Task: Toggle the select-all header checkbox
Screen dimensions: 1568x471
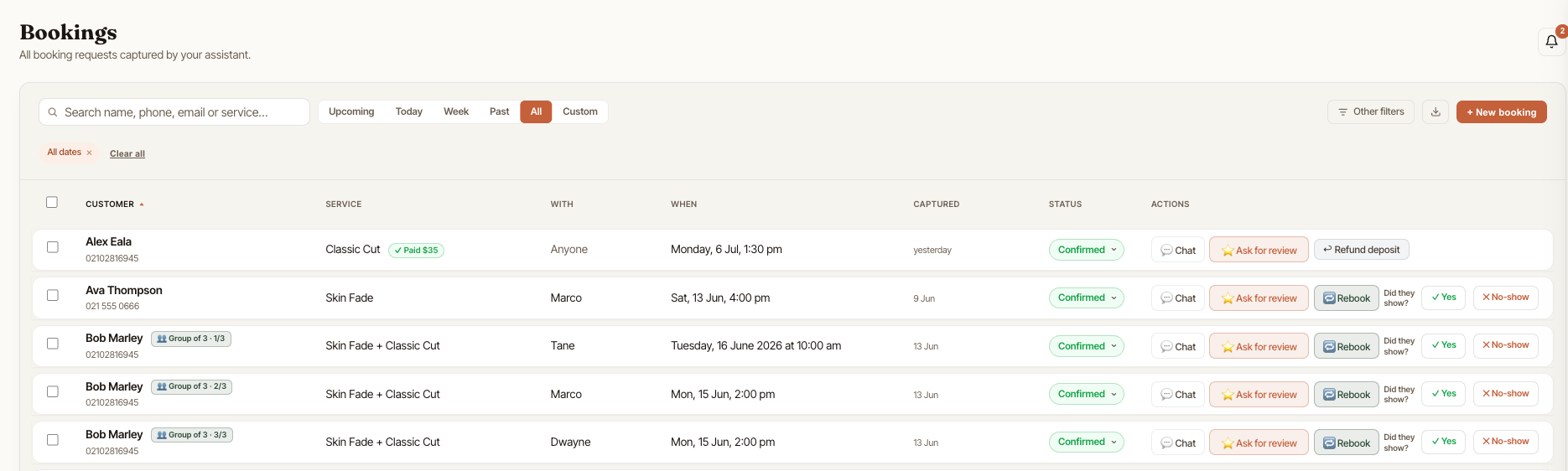Action: pos(52,202)
